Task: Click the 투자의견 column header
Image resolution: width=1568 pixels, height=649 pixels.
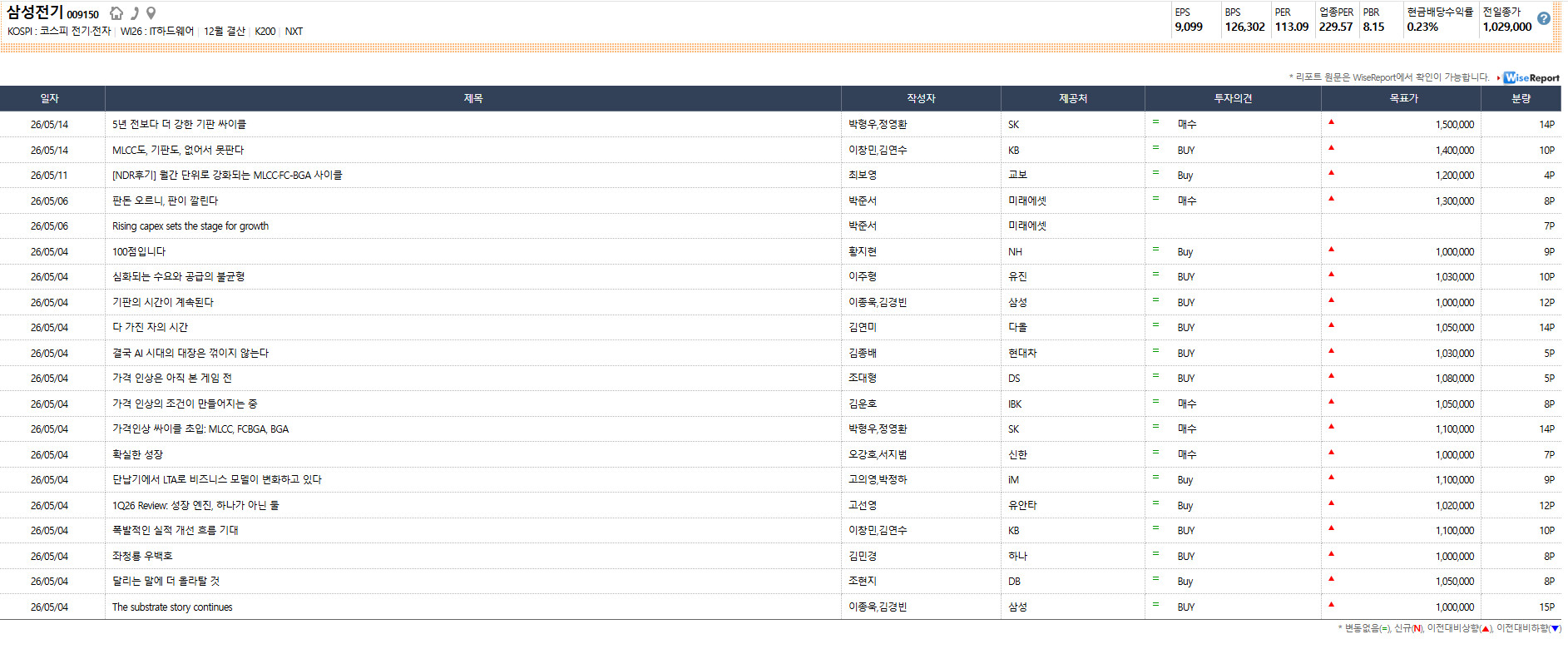Action: (x=1233, y=98)
